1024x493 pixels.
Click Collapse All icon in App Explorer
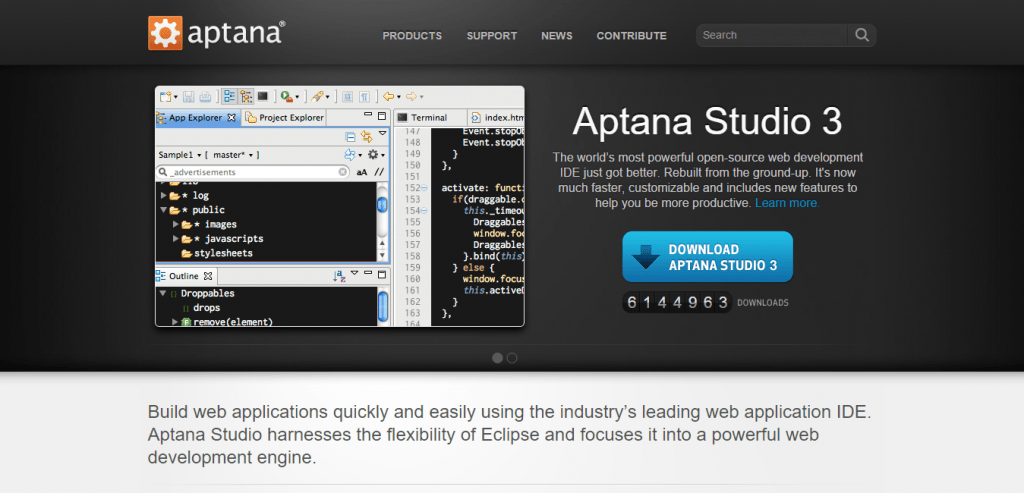click(350, 136)
